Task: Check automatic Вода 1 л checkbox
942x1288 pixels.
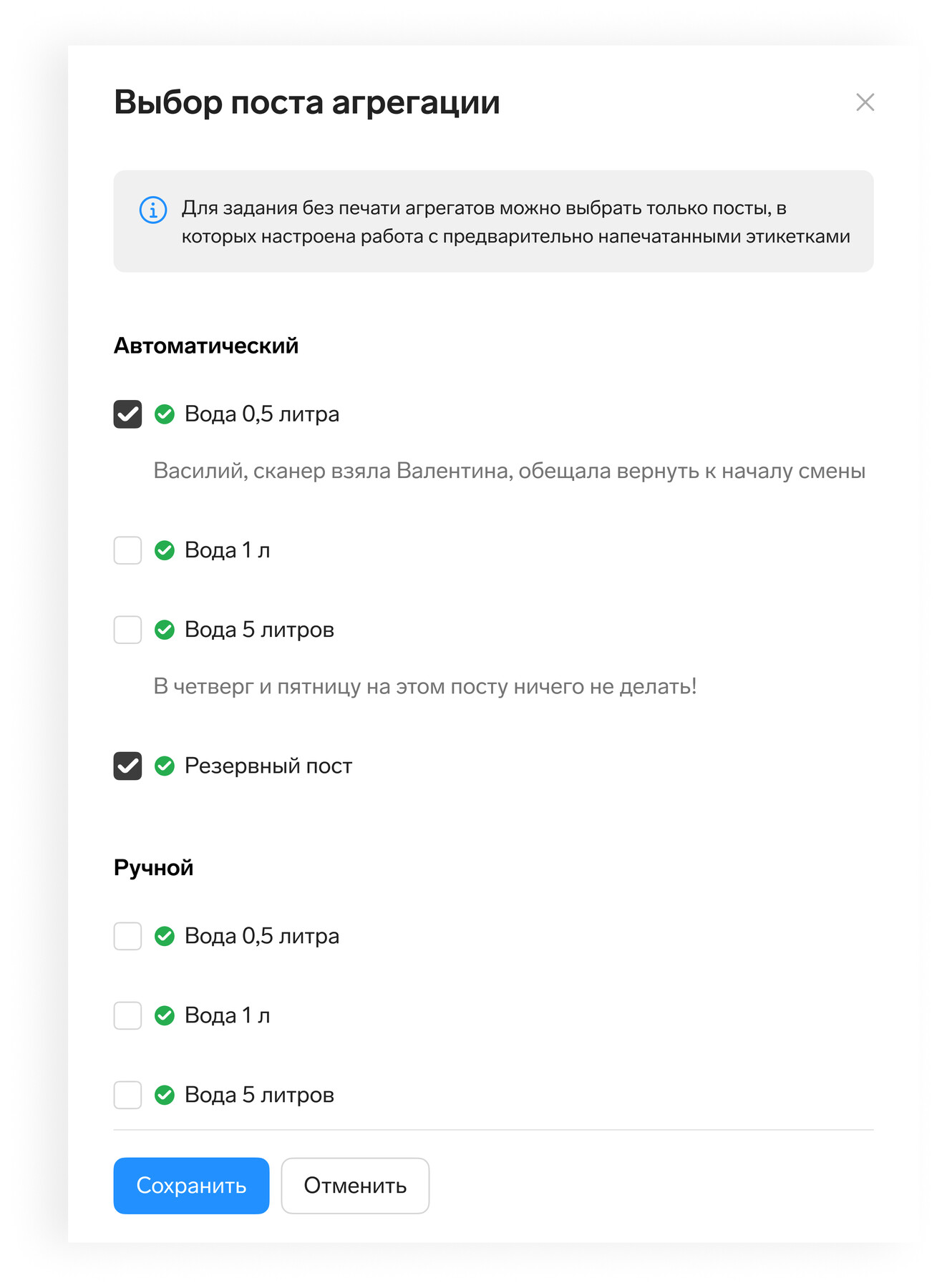Action: click(127, 550)
